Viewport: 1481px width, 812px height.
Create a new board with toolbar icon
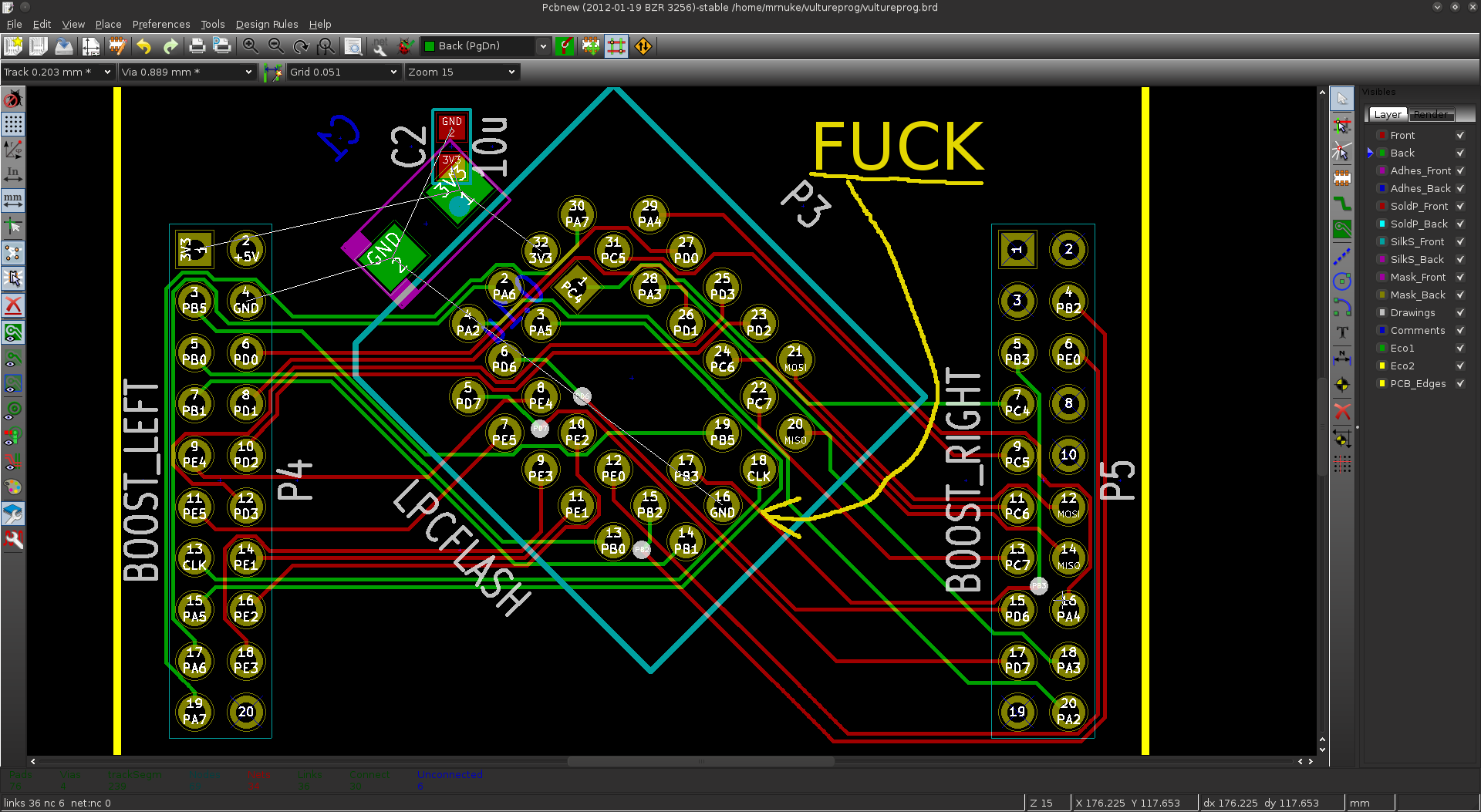[x=13, y=46]
